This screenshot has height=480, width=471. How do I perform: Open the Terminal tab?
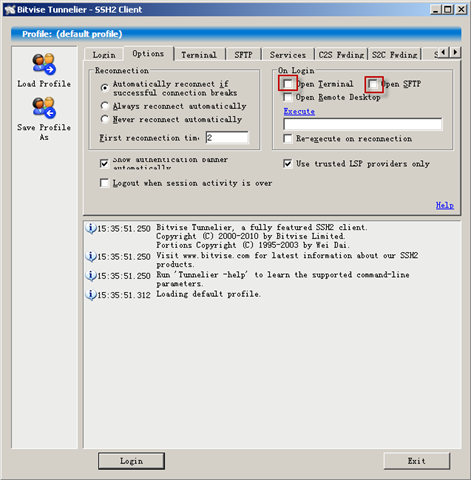[x=199, y=55]
